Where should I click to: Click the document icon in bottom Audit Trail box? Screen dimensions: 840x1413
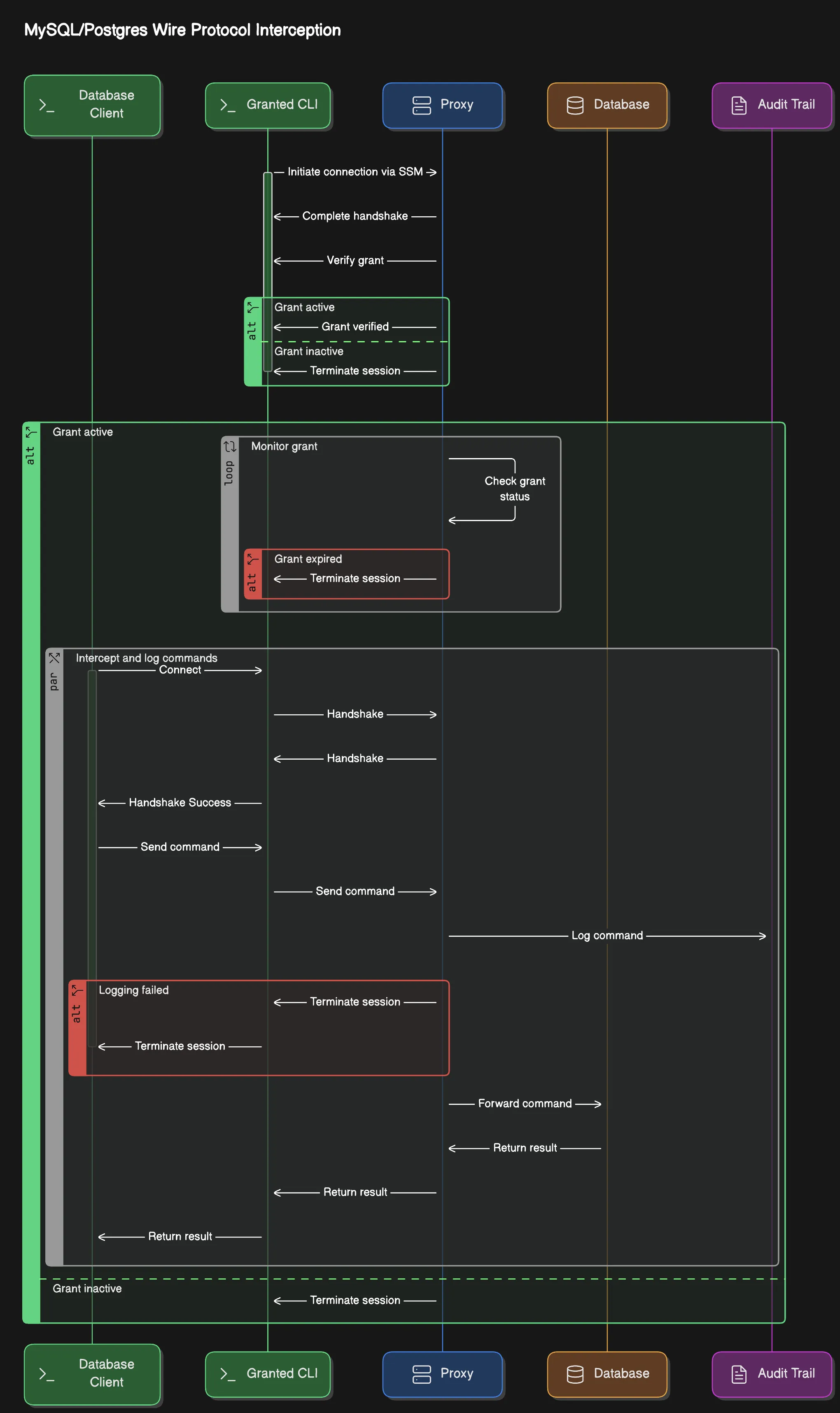point(739,1374)
